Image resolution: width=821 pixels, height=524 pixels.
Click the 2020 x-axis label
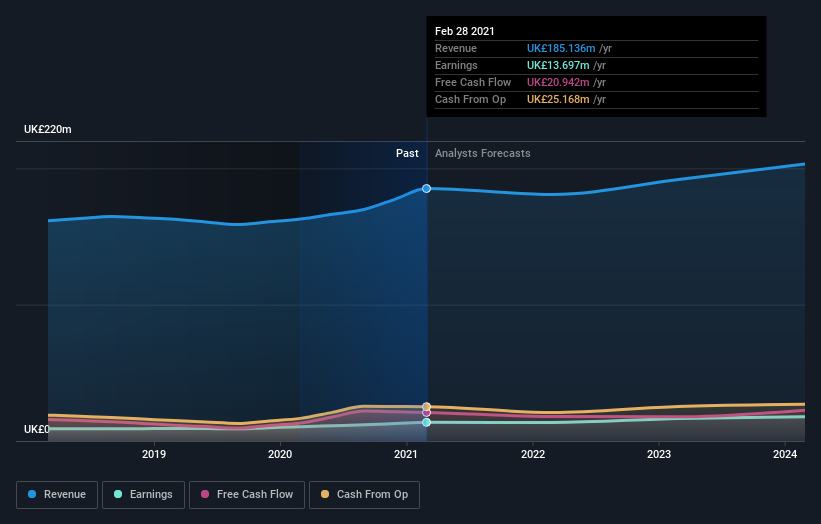[280, 454]
